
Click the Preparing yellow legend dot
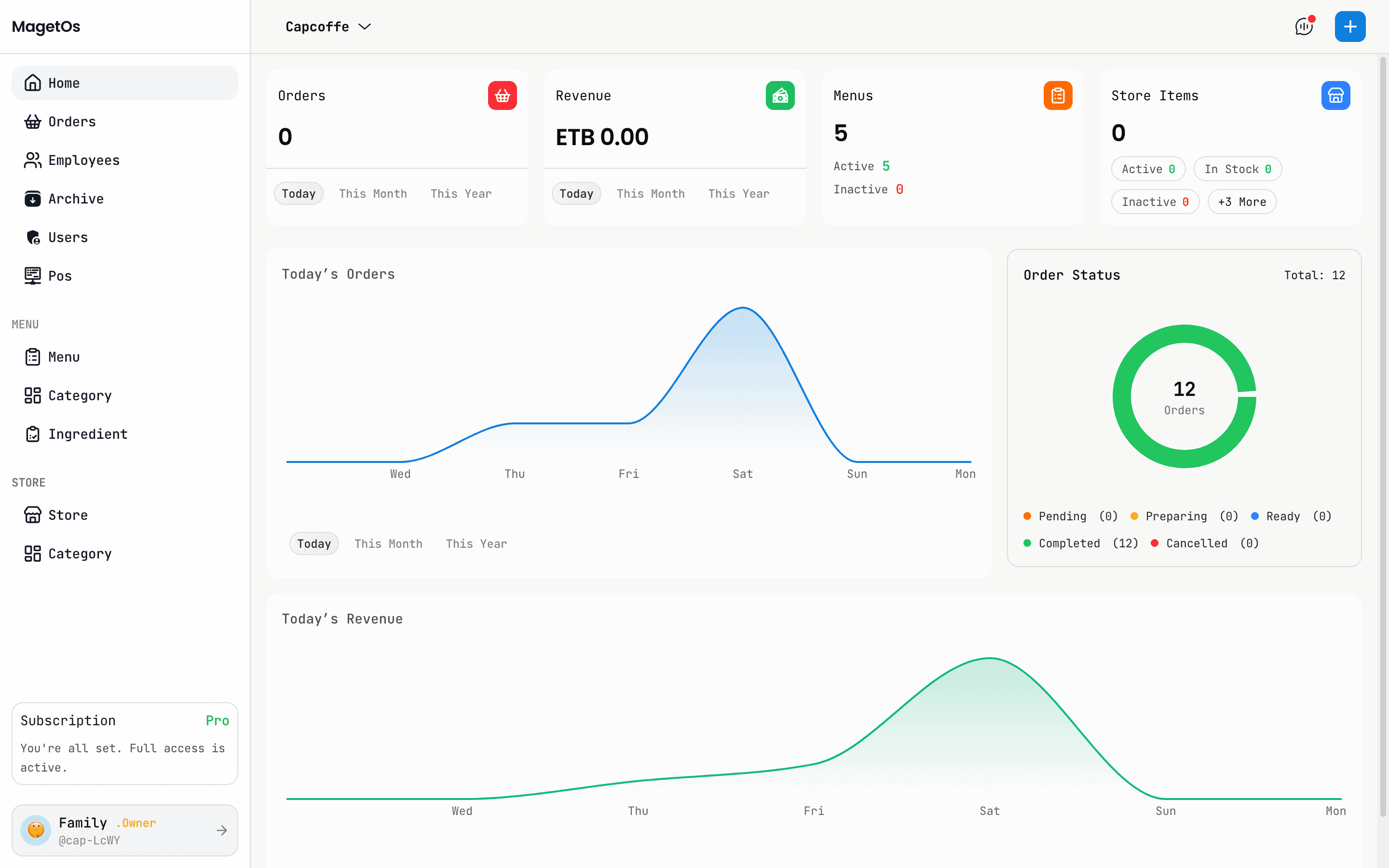point(1134,516)
